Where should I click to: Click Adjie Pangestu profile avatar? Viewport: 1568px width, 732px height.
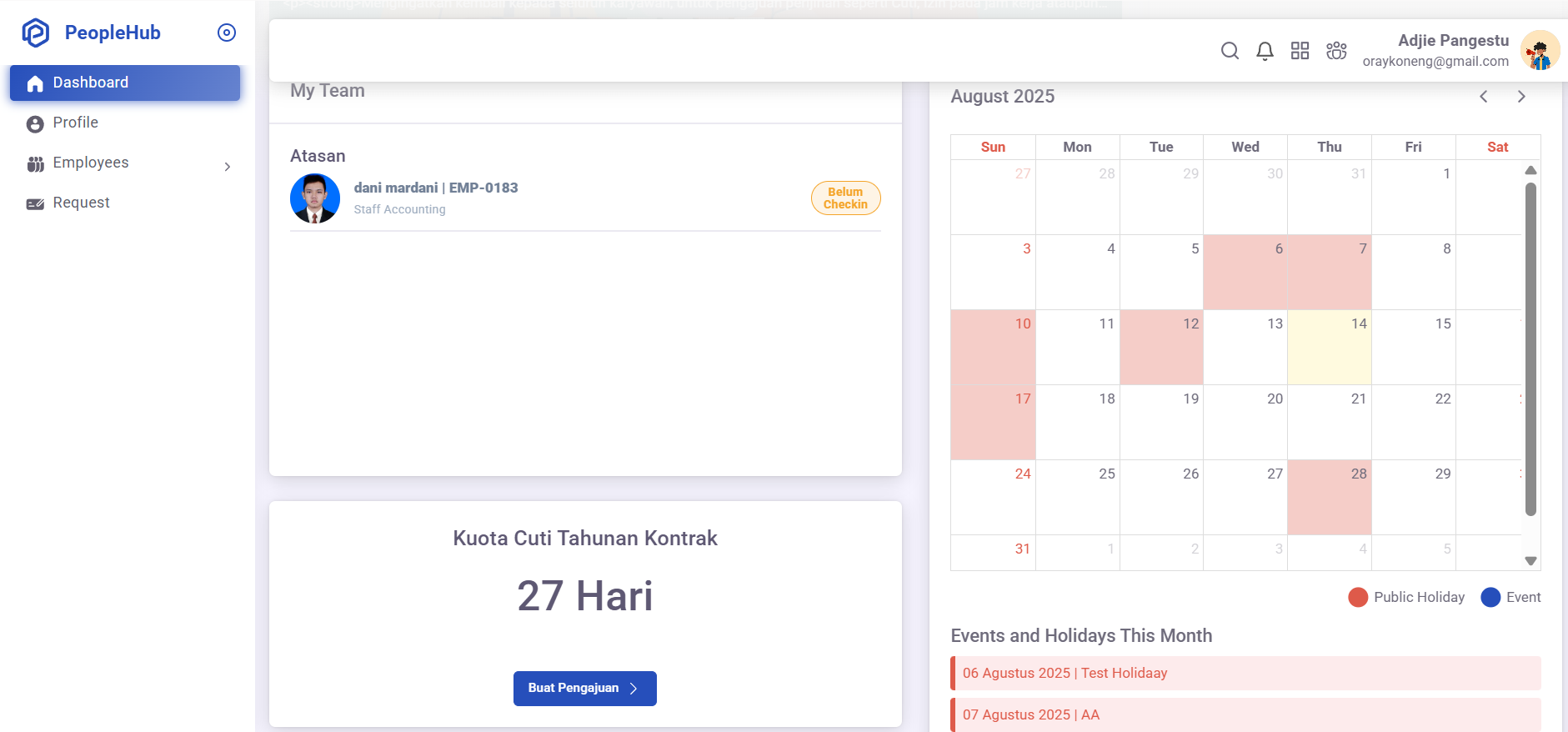pyautogui.click(x=1540, y=50)
